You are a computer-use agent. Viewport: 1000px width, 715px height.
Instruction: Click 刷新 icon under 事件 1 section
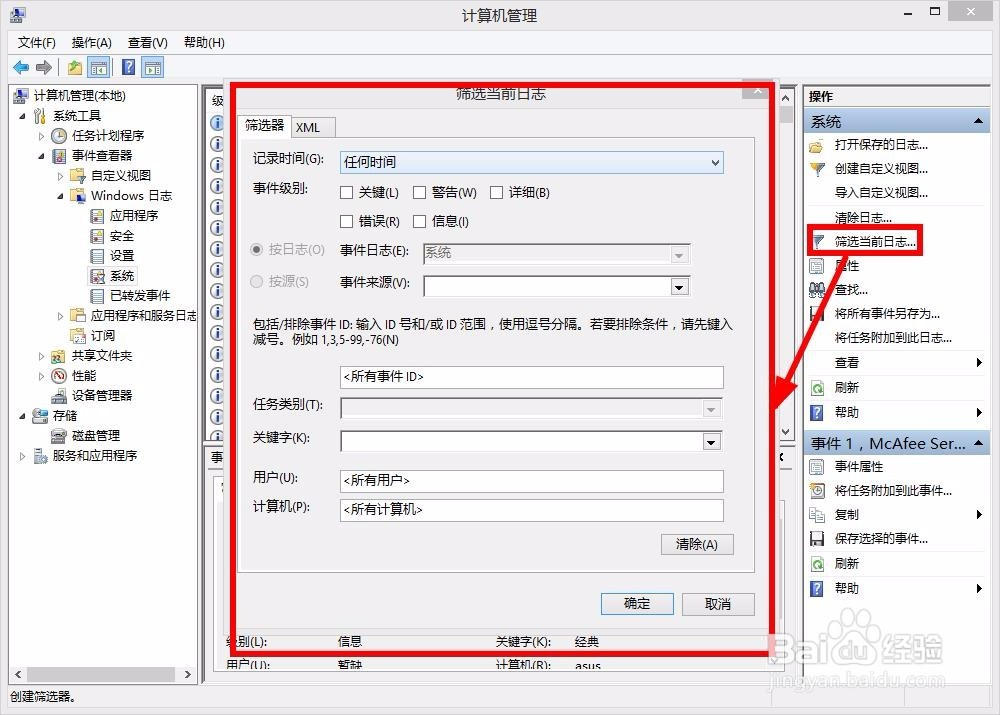point(816,564)
